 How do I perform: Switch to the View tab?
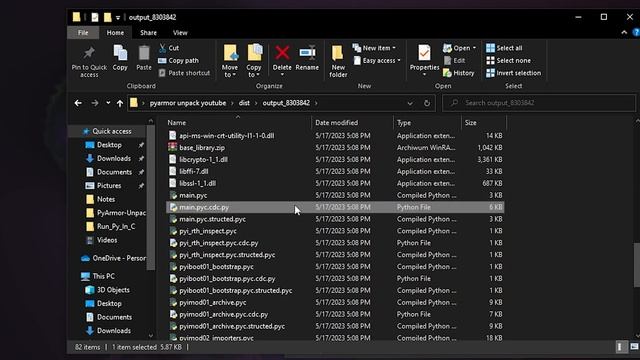180,33
